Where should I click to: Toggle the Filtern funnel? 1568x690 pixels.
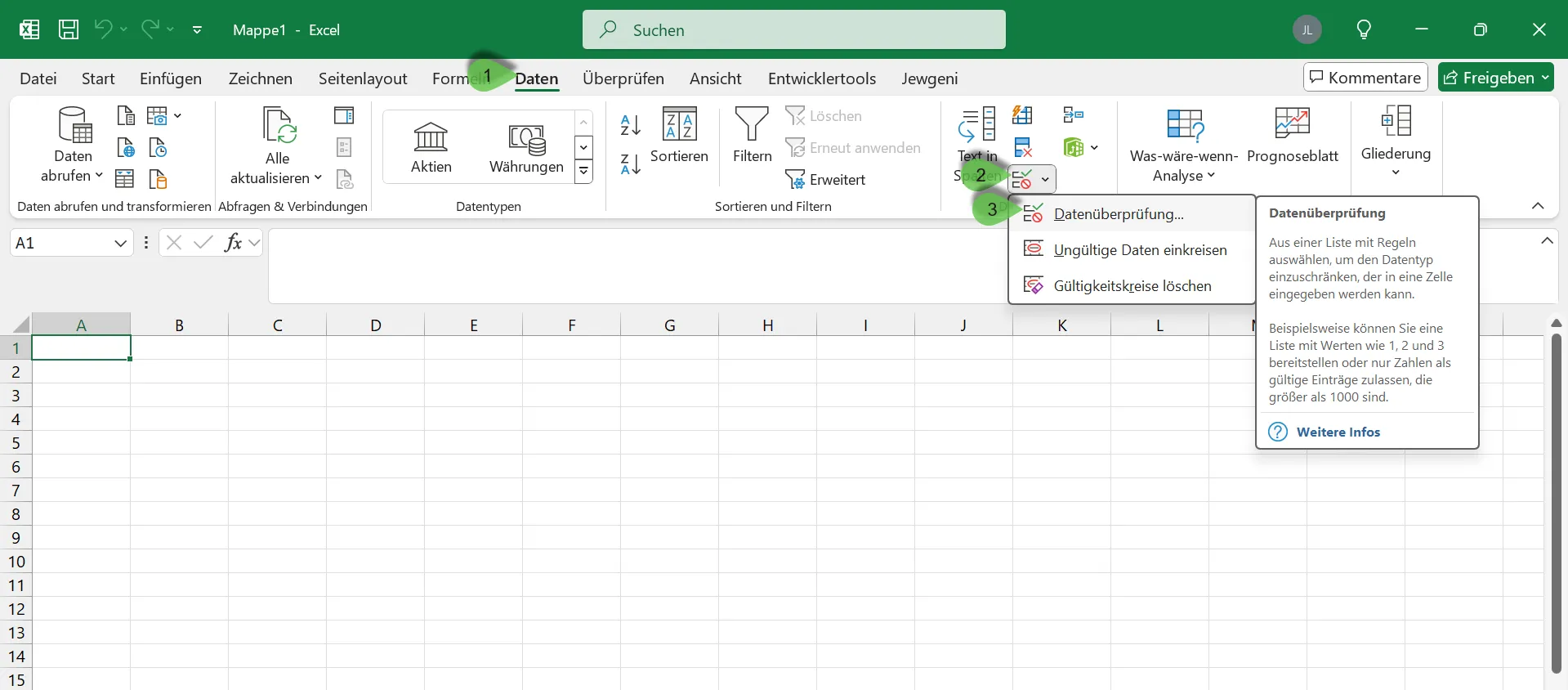coord(752,136)
